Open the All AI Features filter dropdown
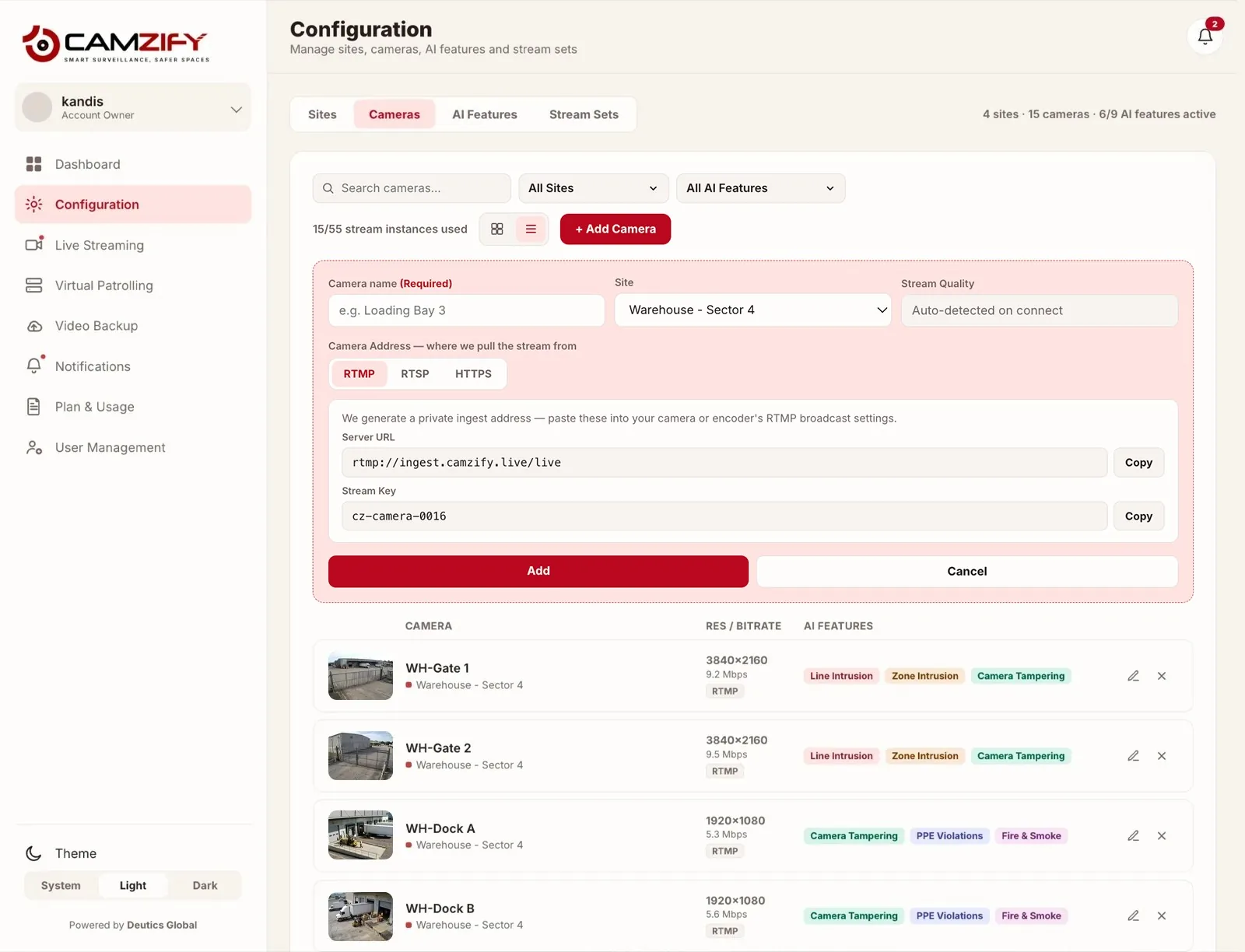 click(760, 188)
